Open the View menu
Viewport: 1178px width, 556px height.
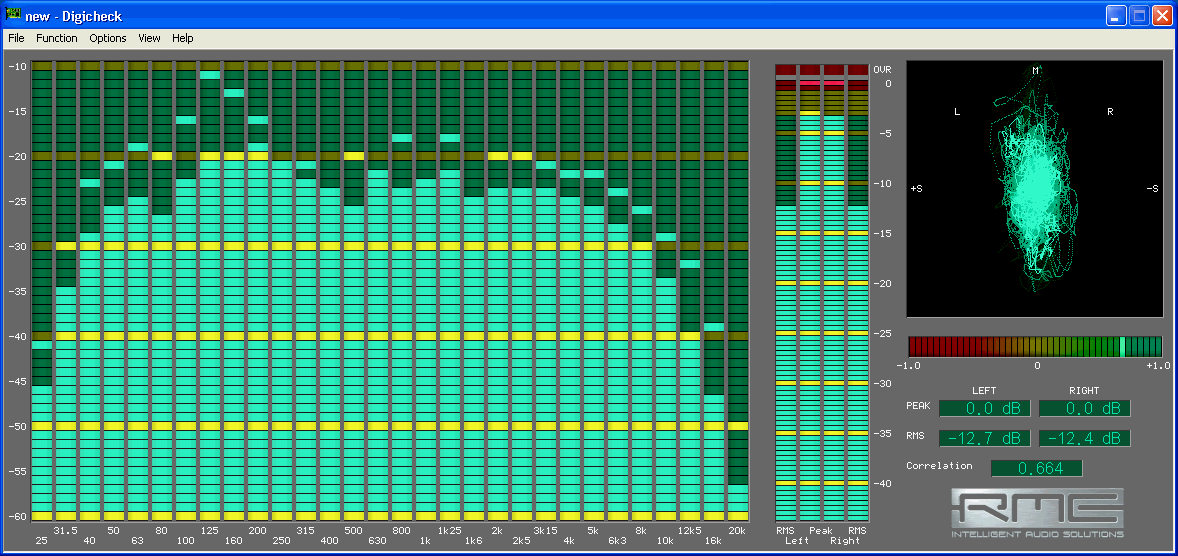click(149, 38)
